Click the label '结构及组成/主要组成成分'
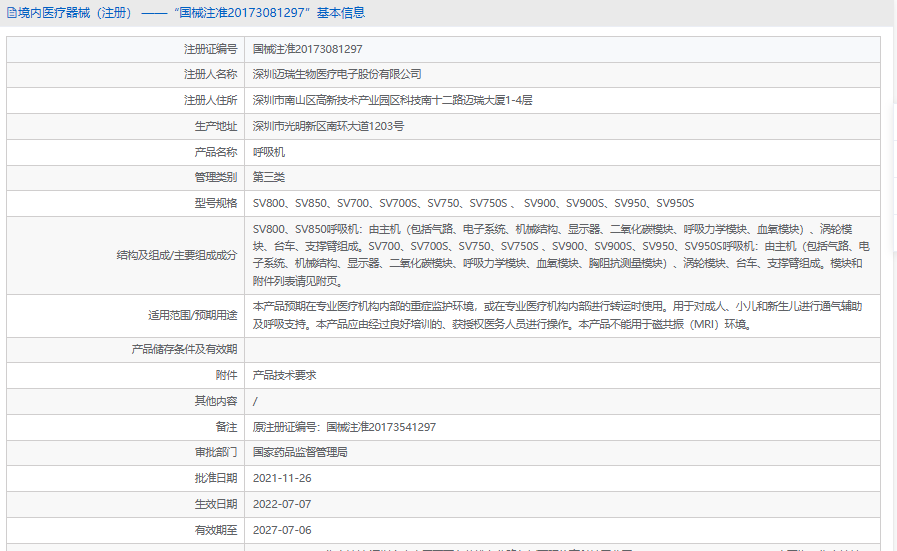897x551 pixels. (x=177, y=255)
